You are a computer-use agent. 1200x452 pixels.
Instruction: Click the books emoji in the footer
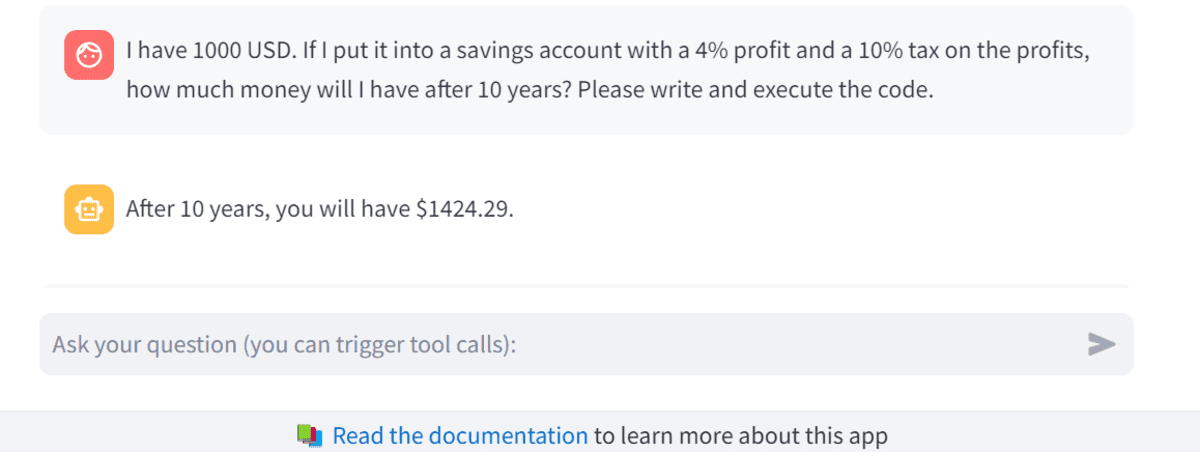312,435
